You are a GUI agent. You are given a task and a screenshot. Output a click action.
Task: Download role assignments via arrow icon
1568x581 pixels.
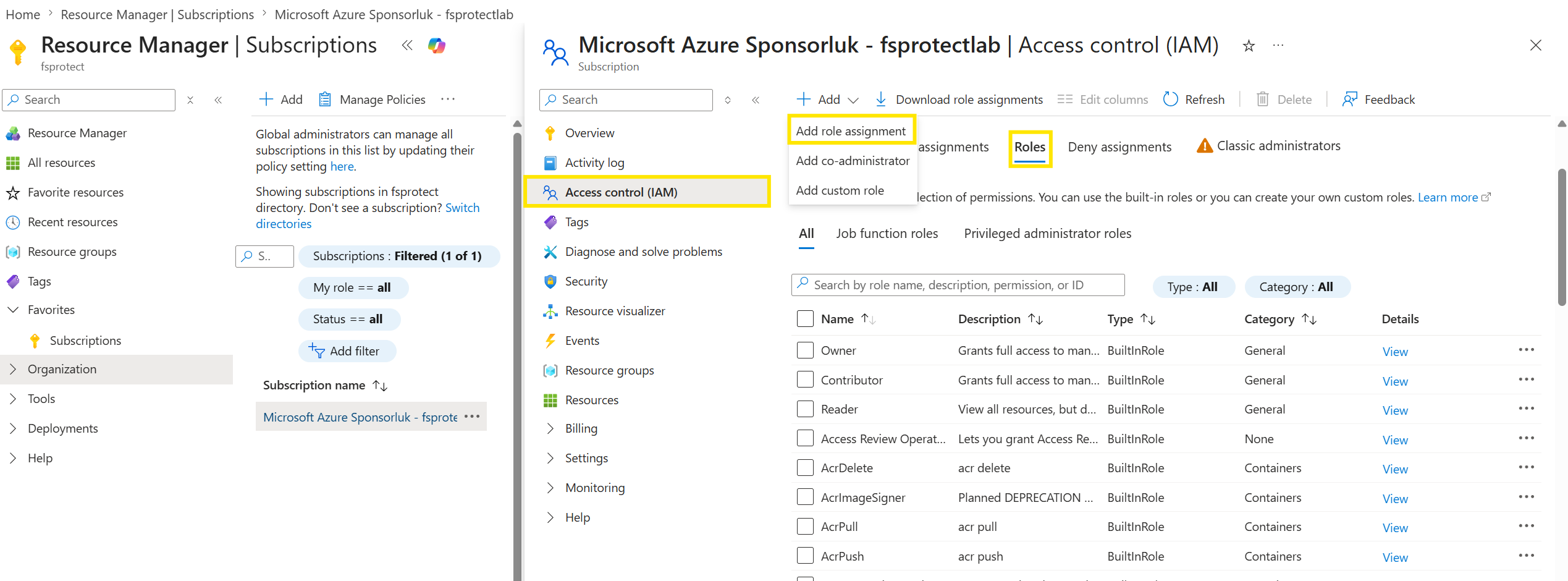881,99
